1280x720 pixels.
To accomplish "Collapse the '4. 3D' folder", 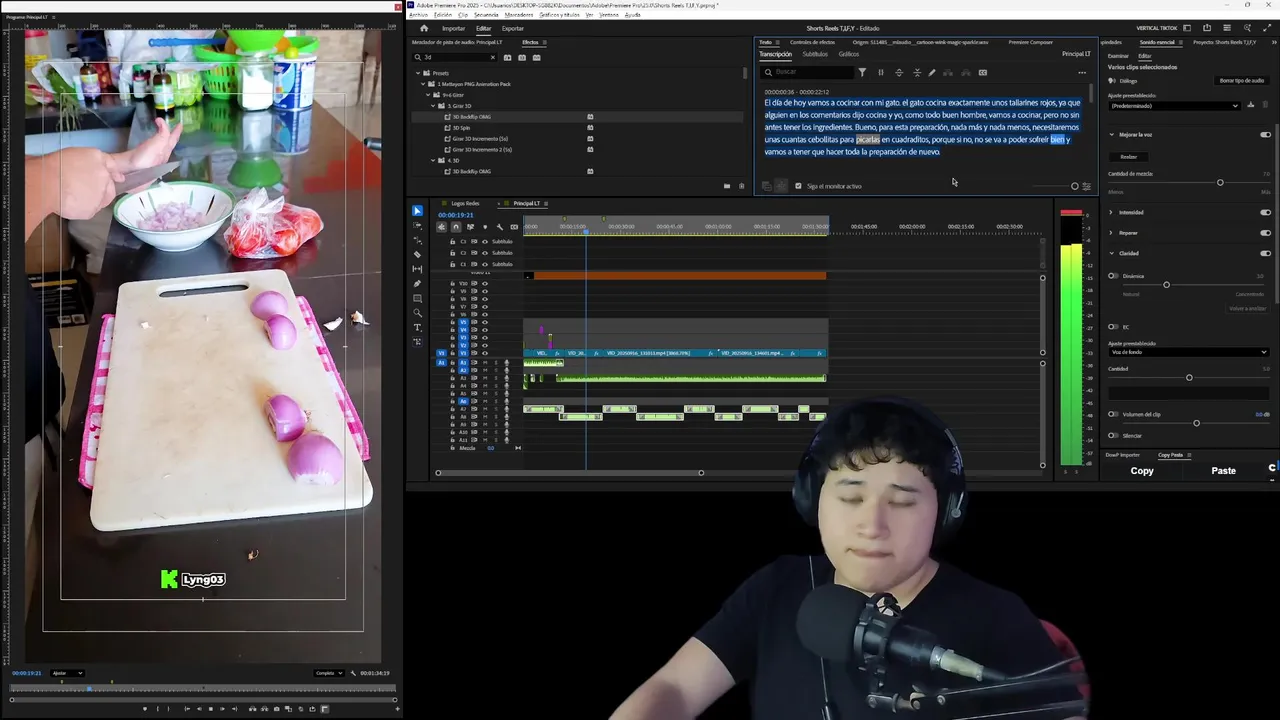I will [x=435, y=160].
